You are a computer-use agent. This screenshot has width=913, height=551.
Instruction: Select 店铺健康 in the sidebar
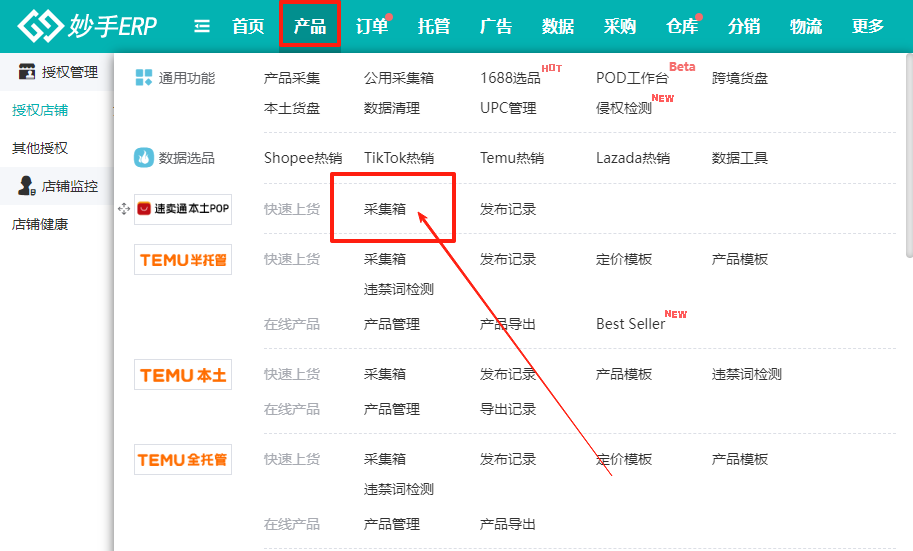(x=40, y=224)
